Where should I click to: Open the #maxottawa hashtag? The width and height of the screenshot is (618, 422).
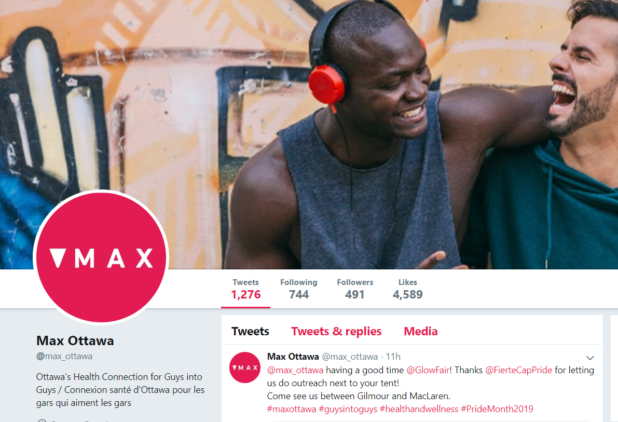coord(291,409)
